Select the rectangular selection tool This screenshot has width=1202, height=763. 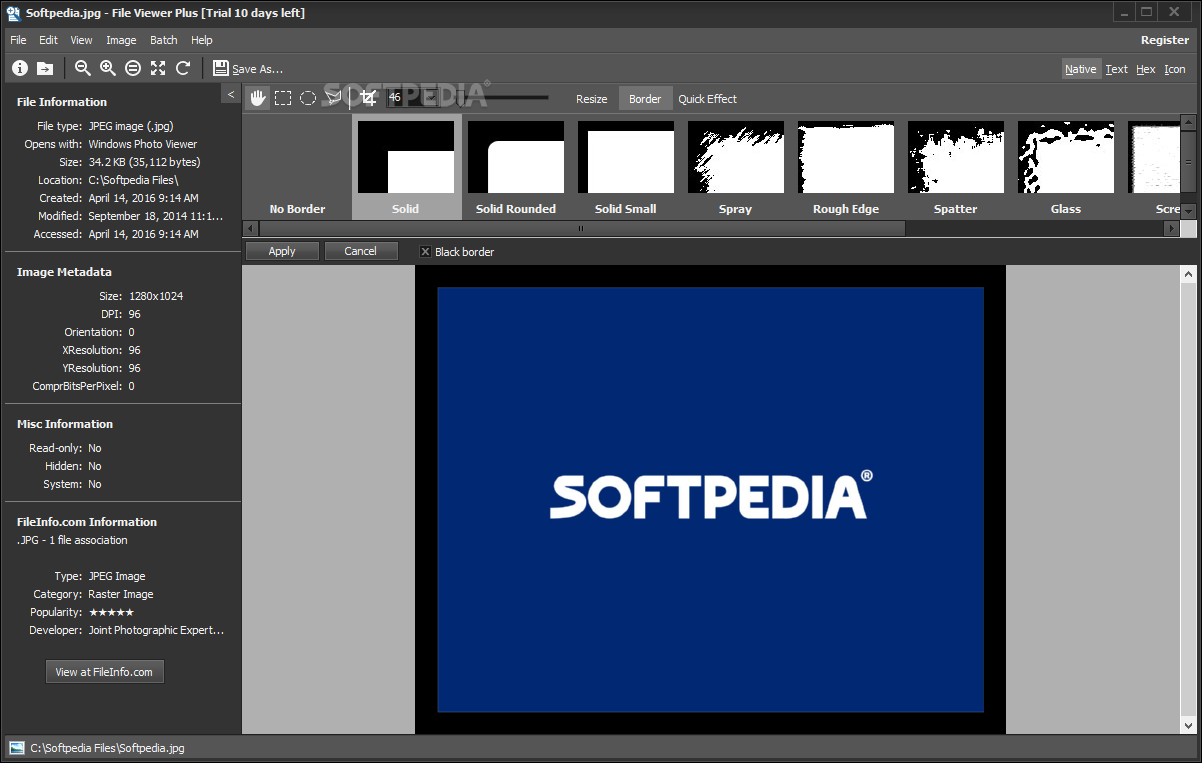[x=283, y=98]
